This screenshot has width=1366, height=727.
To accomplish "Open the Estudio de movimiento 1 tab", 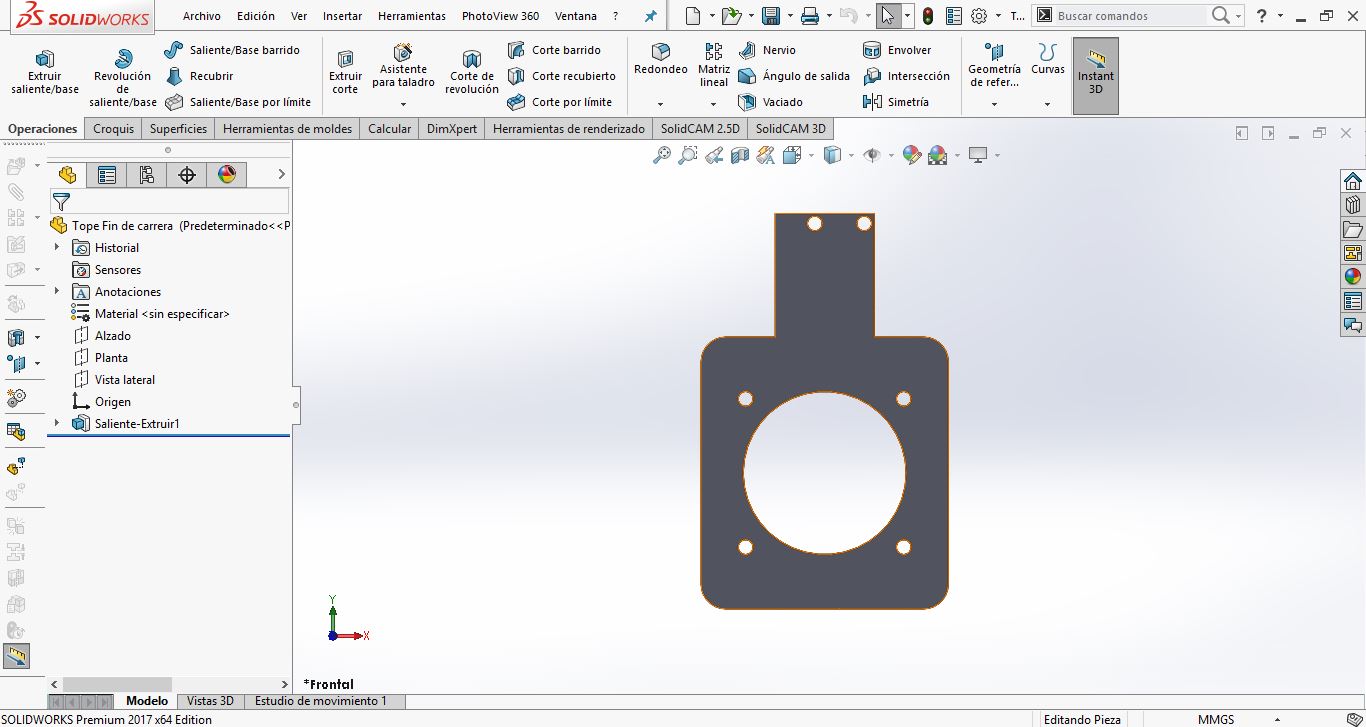I will click(x=320, y=701).
